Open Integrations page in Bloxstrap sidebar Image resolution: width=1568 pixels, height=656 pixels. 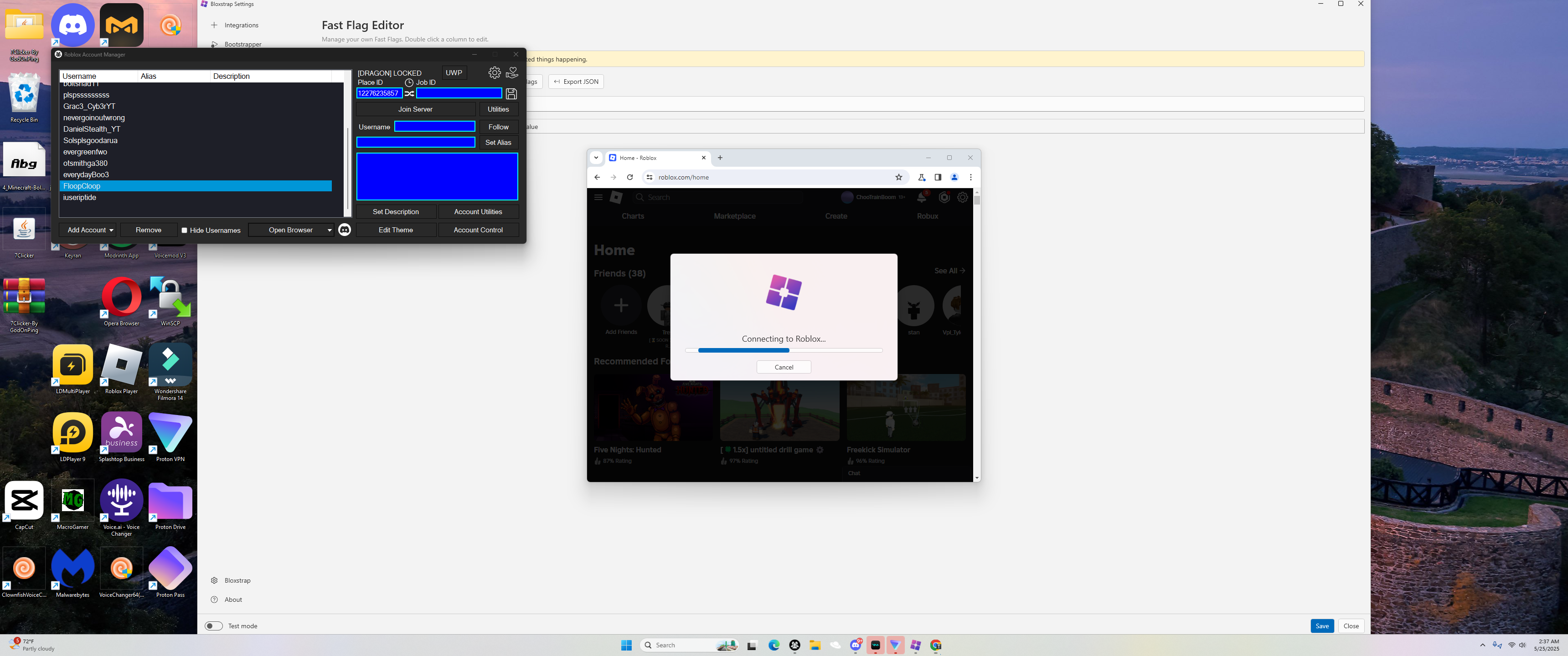[241, 26]
